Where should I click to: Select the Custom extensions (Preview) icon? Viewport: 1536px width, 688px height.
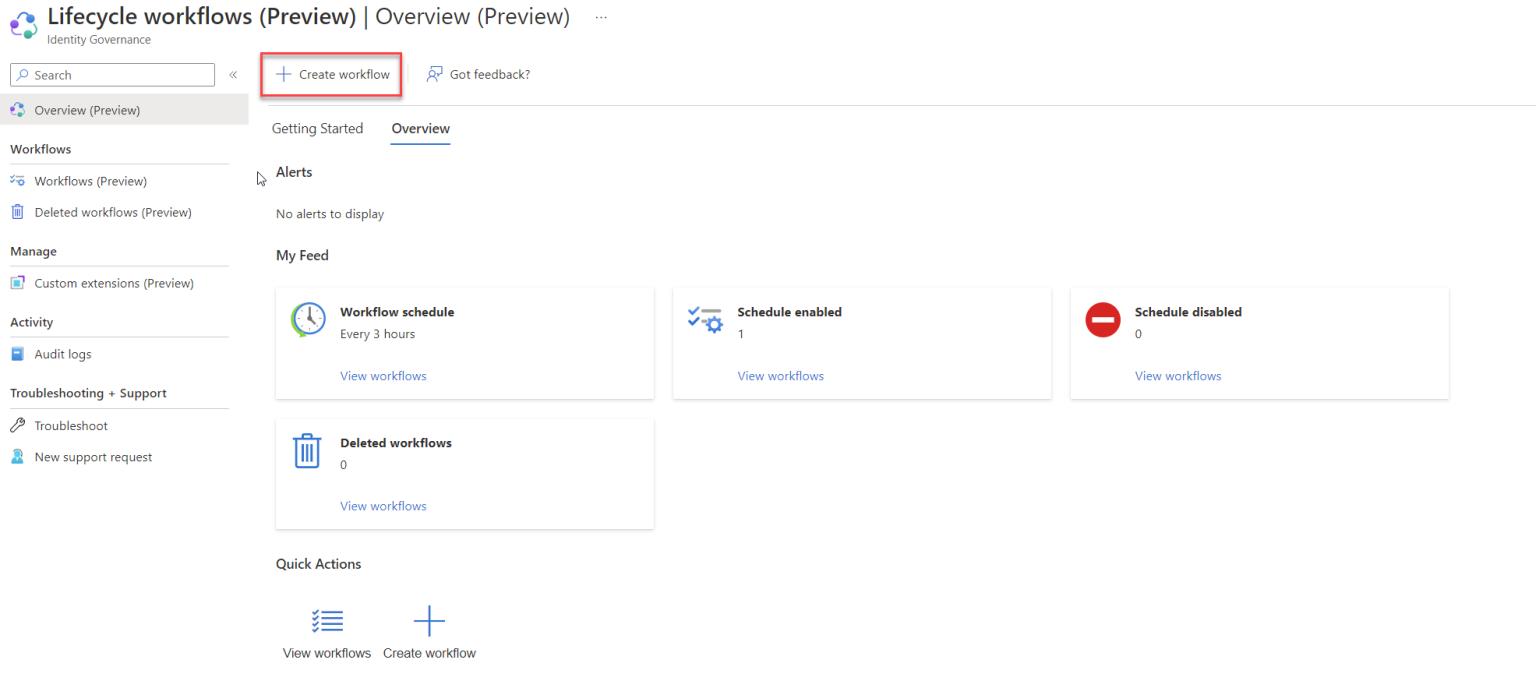point(17,283)
